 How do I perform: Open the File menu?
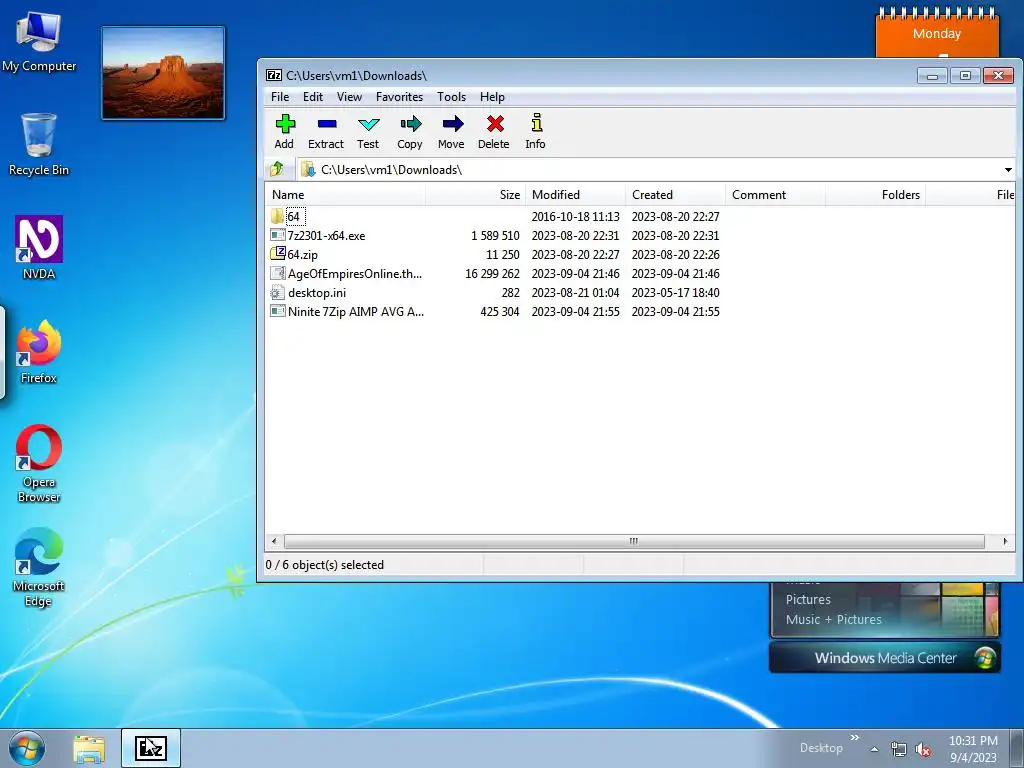(x=280, y=97)
